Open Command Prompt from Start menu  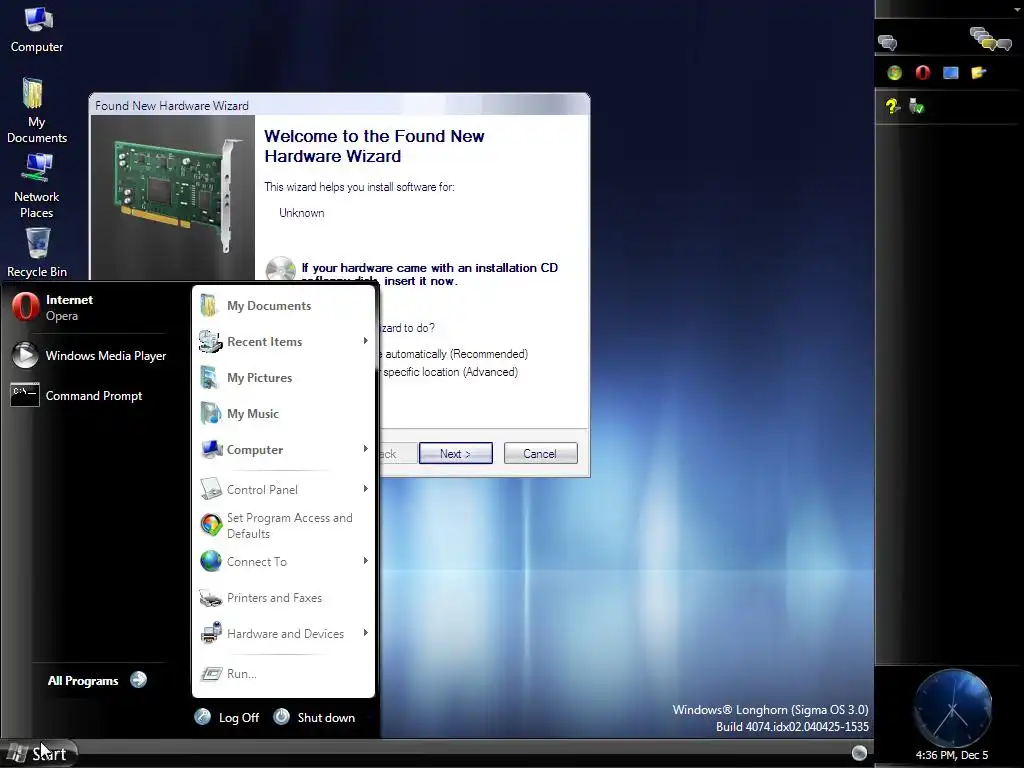coord(77,396)
